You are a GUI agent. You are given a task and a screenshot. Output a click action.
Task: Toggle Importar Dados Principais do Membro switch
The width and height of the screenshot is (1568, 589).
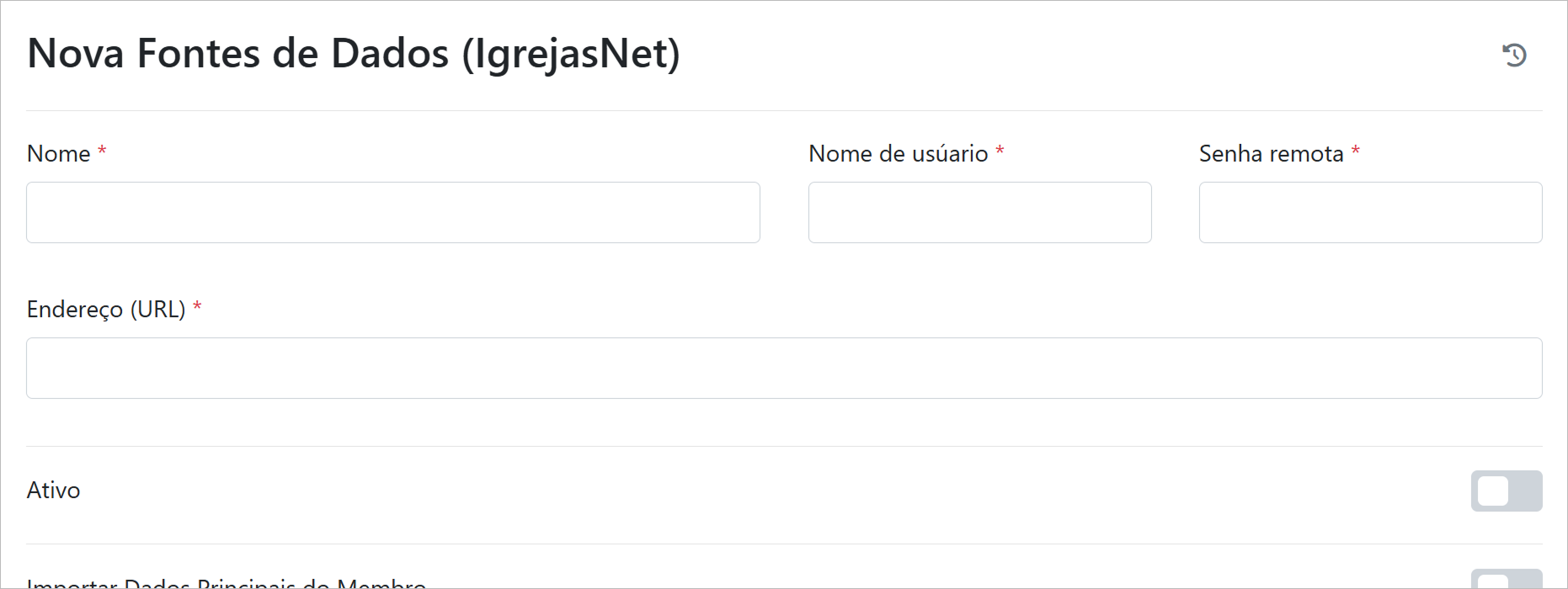1506,581
